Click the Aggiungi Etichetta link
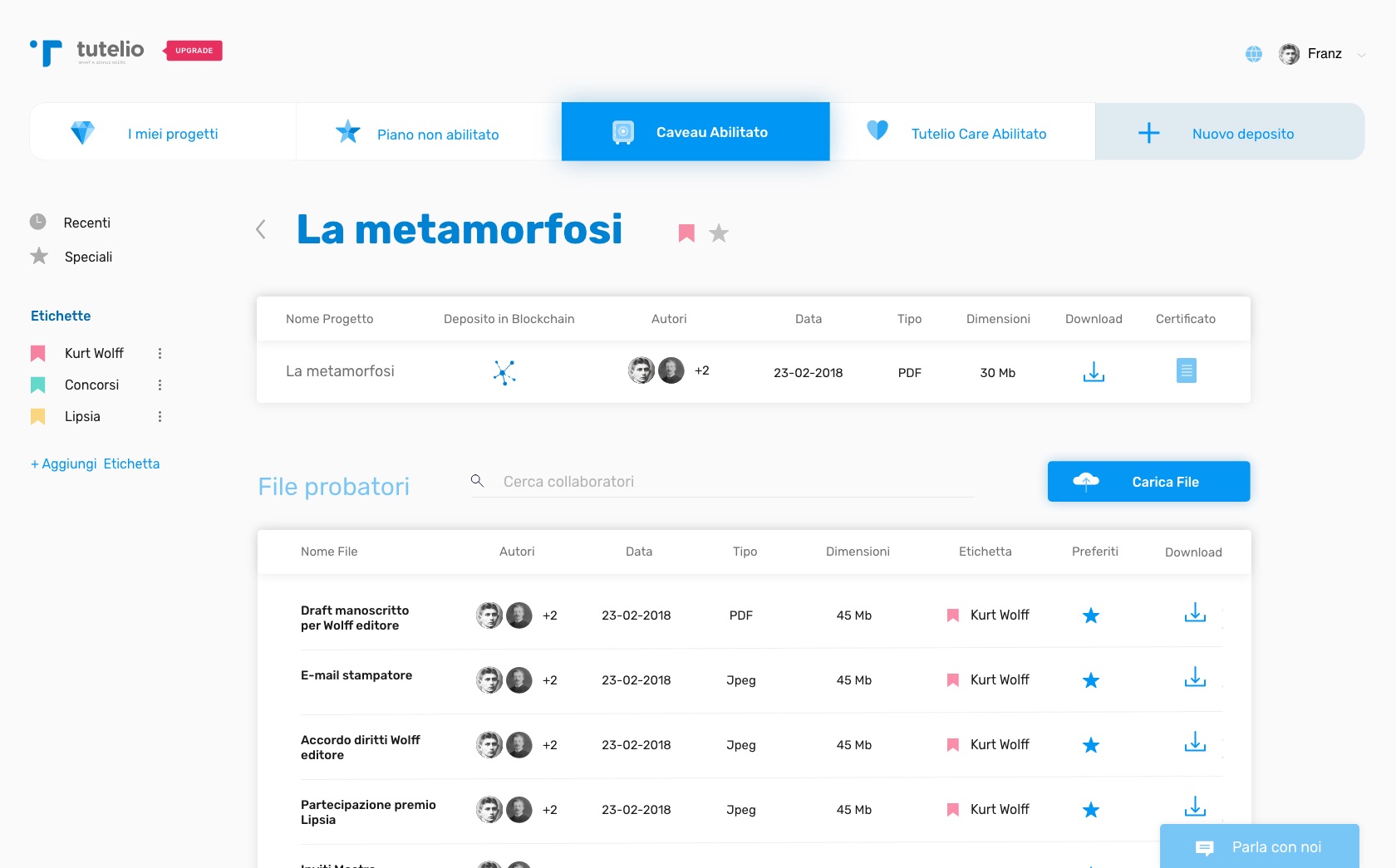 pyautogui.click(x=96, y=463)
